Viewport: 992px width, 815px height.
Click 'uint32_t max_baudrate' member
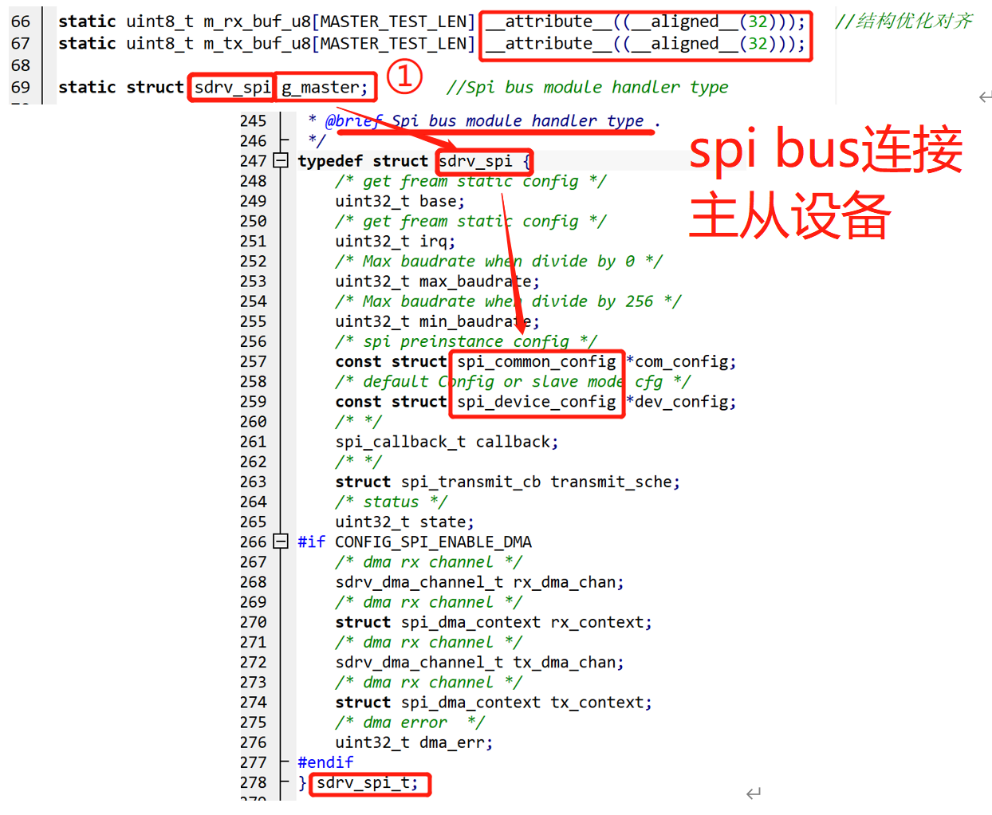point(437,281)
